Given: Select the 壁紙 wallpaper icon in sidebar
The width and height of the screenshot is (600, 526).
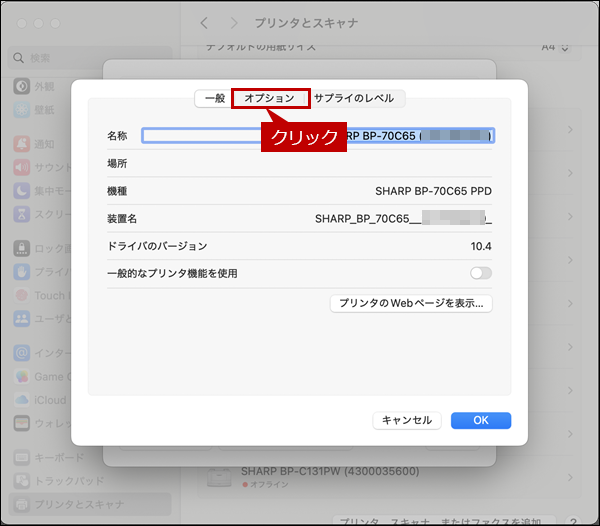Looking at the screenshot, I should 21,109.
